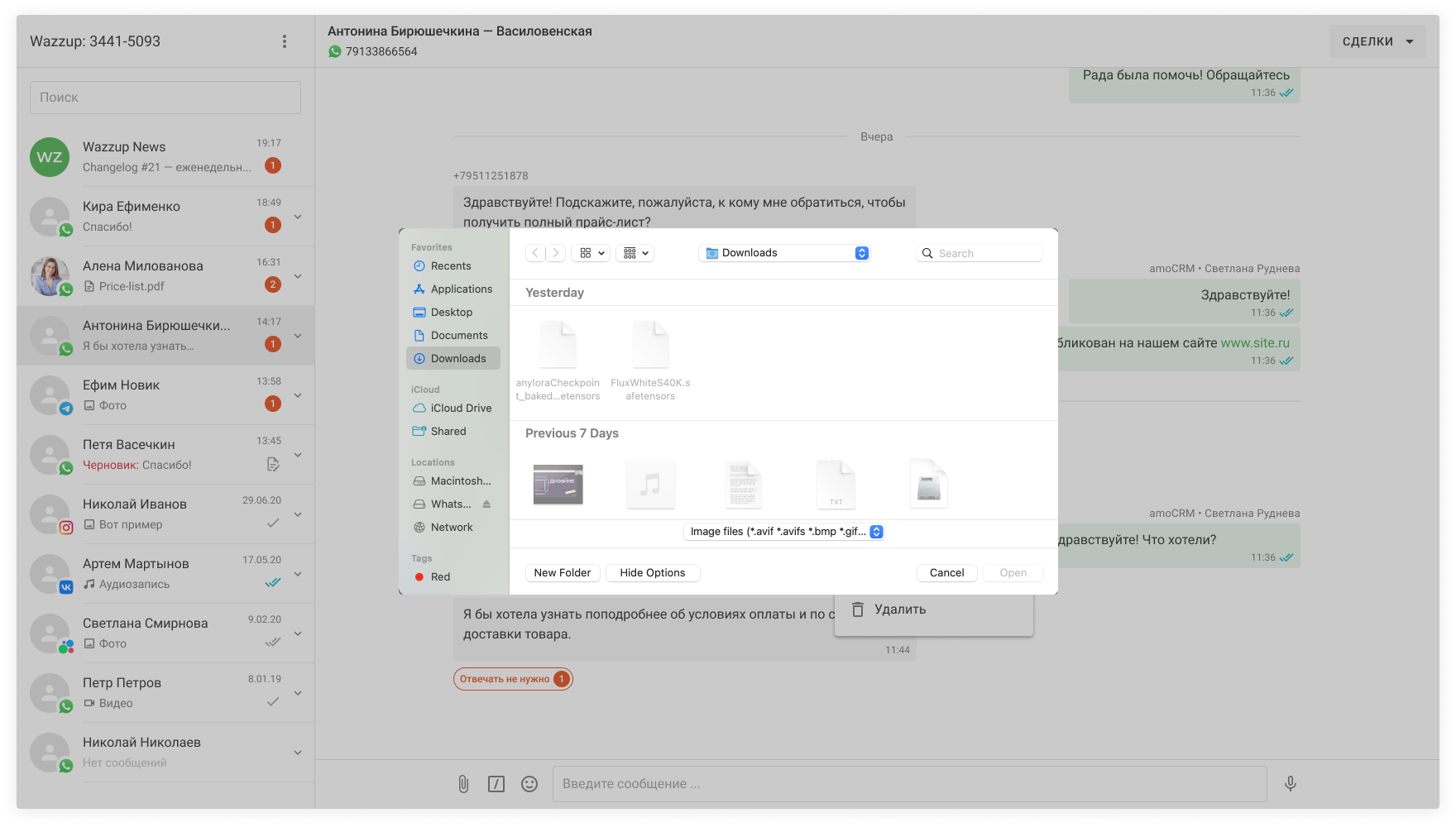Select Desktop in the Favorites sidebar
Viewport: 1456px width, 827px height.
click(451, 313)
